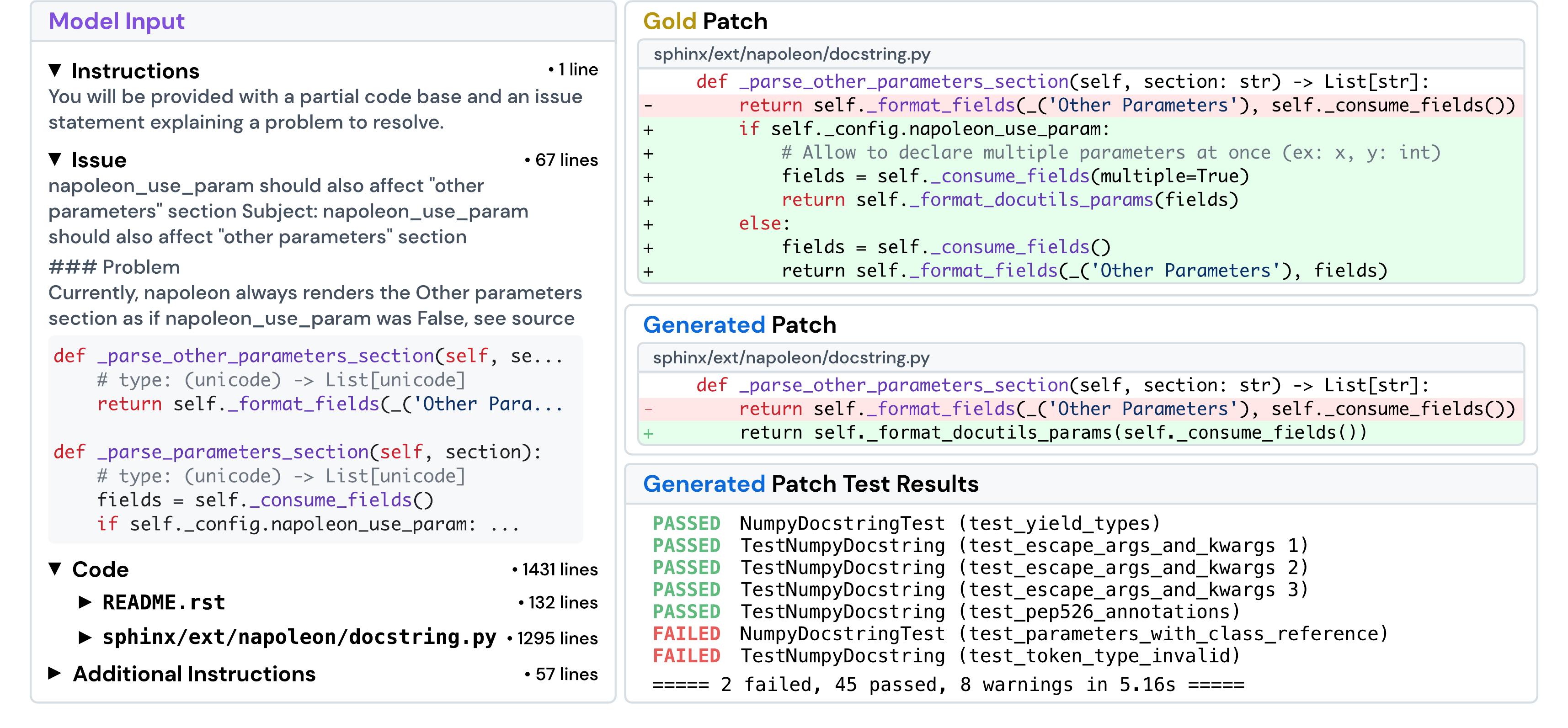Image resolution: width=1568 pixels, height=728 pixels.
Task: Click the PASSED test_escape_args_and_kwargs 3 row
Action: pos(980,590)
